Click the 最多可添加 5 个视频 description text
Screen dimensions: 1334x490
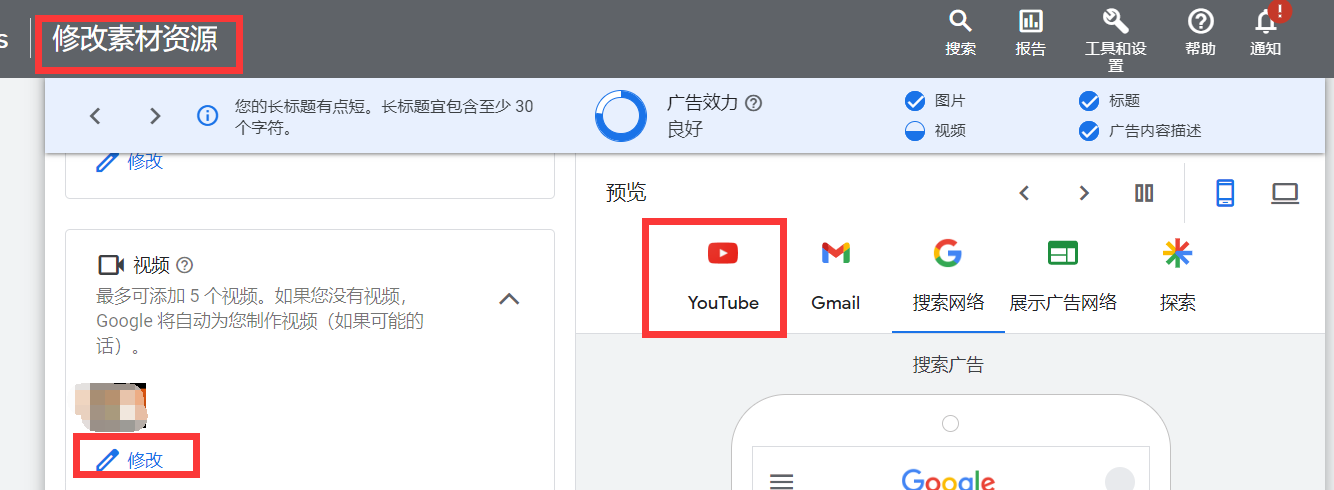pyautogui.click(x=260, y=321)
